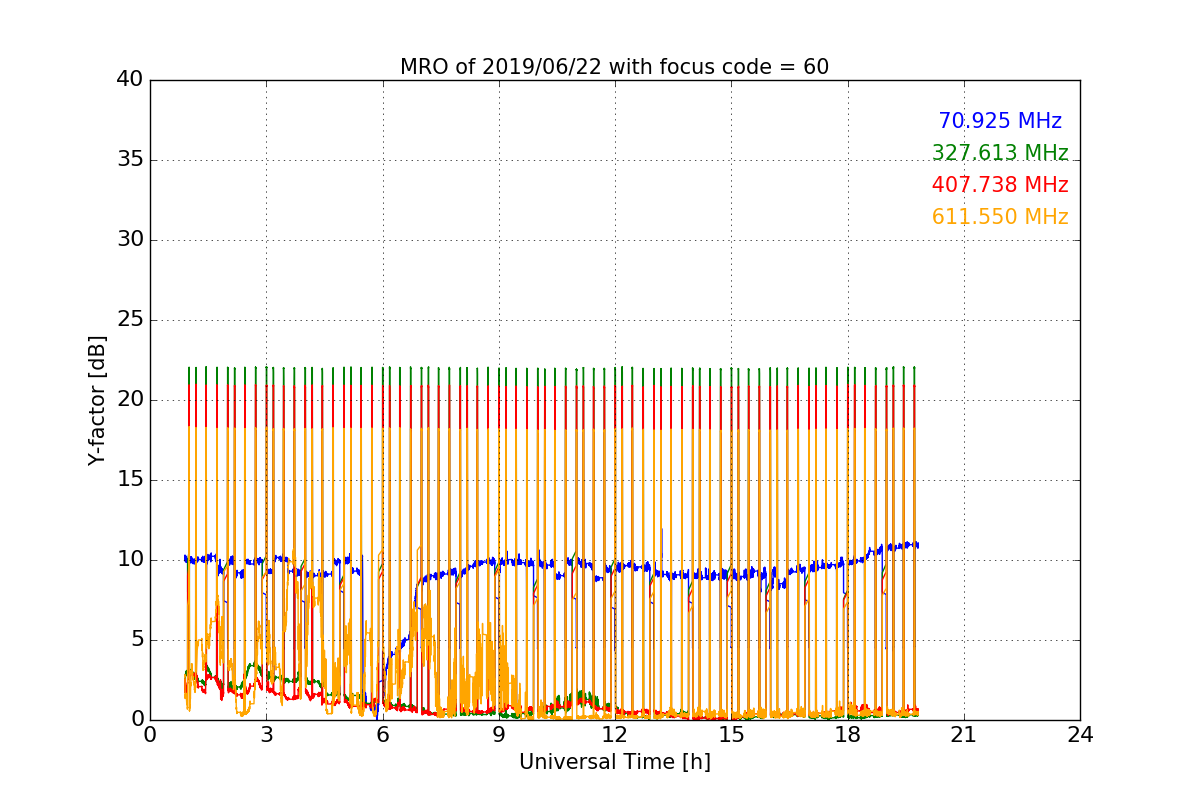This screenshot has height=800, width=1200.
Task: Click the x-axis tick label '24'
Action: [x=1080, y=735]
